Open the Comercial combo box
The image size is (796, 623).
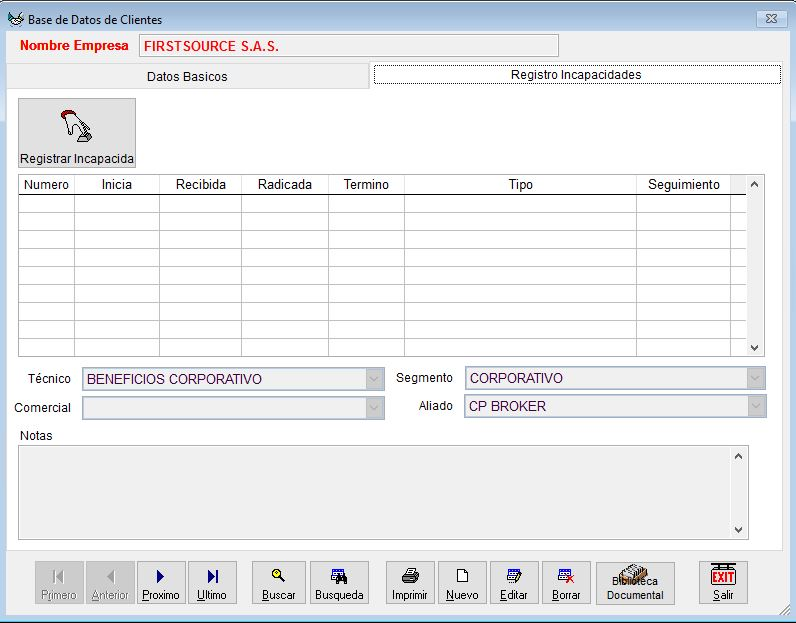click(x=375, y=408)
